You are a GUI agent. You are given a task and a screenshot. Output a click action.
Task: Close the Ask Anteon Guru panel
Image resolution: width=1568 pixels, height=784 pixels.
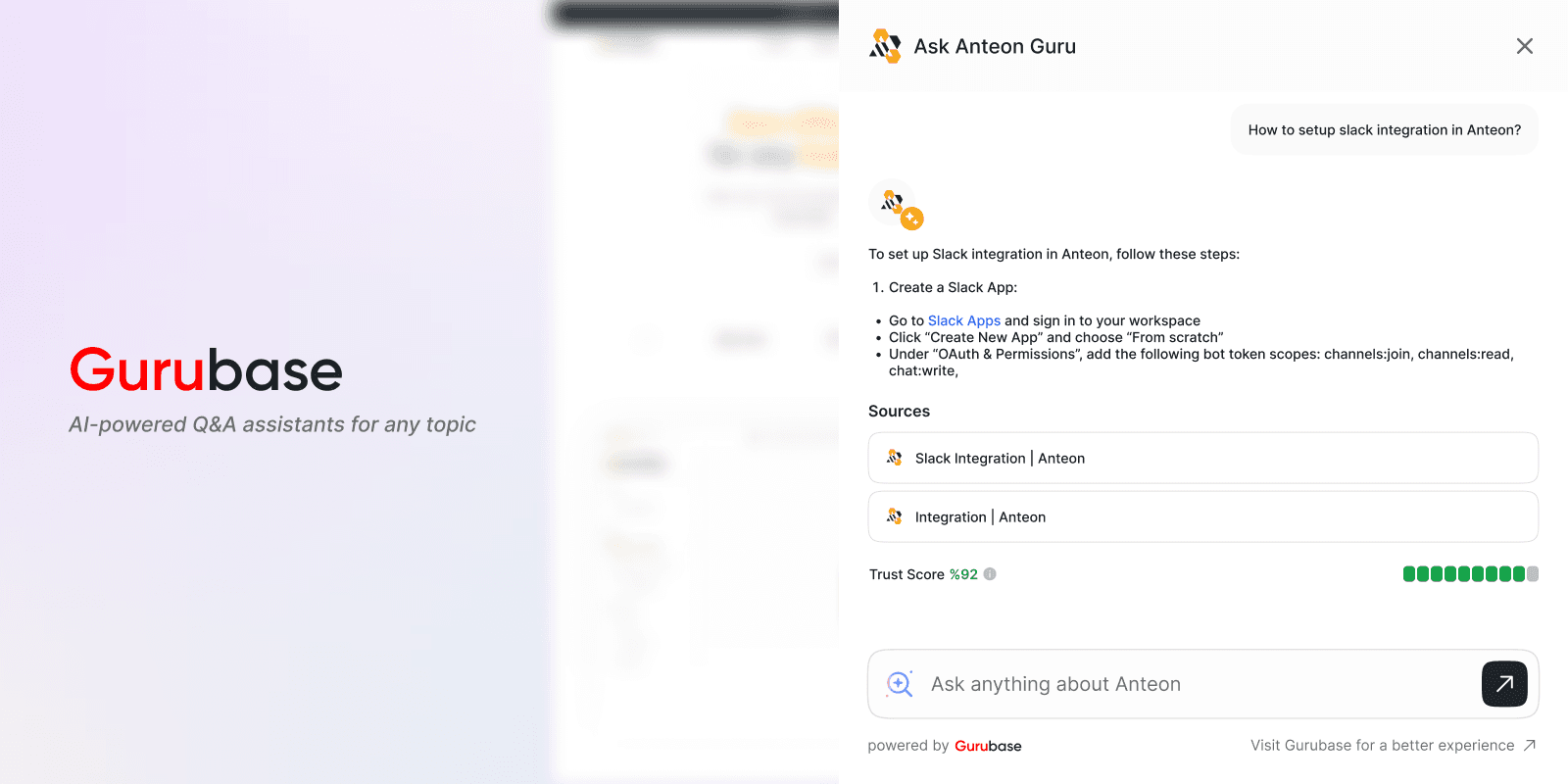tap(1524, 46)
